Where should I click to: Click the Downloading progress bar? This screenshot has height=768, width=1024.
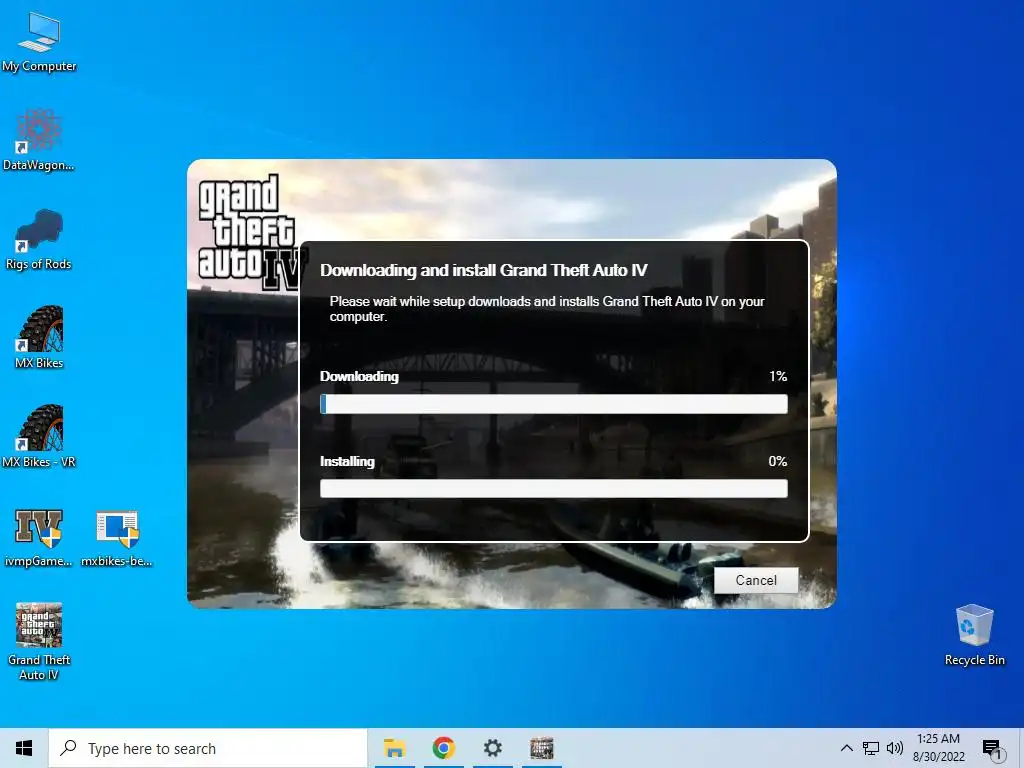[x=554, y=404]
